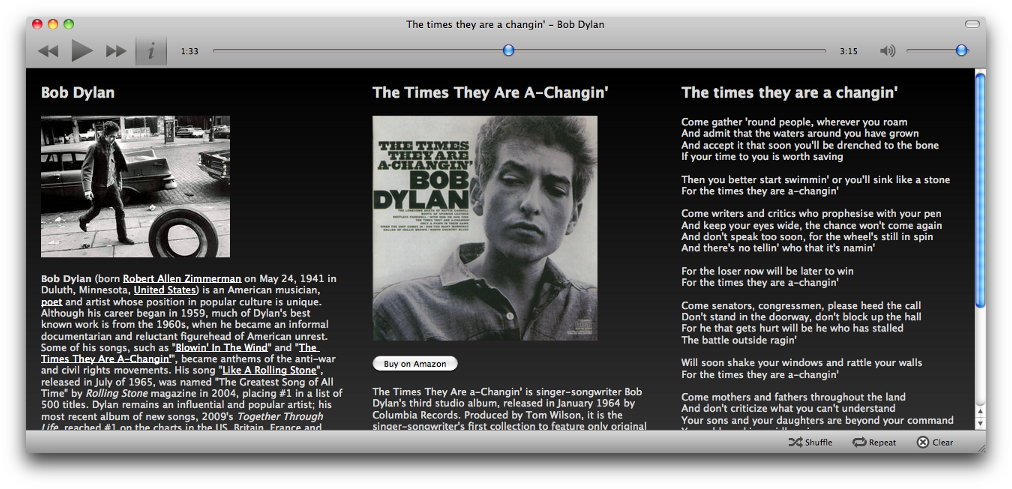Viewport: 1012px width, 489px height.
Task: Click the song progress slider knob
Action: [x=509, y=50]
